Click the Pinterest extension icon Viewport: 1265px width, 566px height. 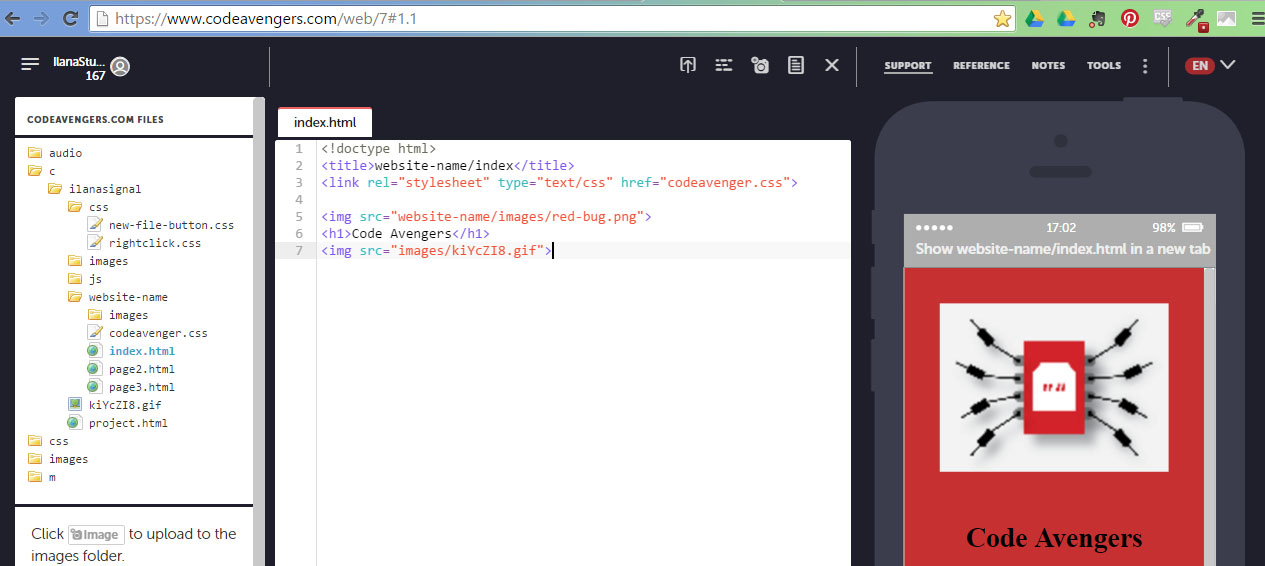coord(1130,18)
